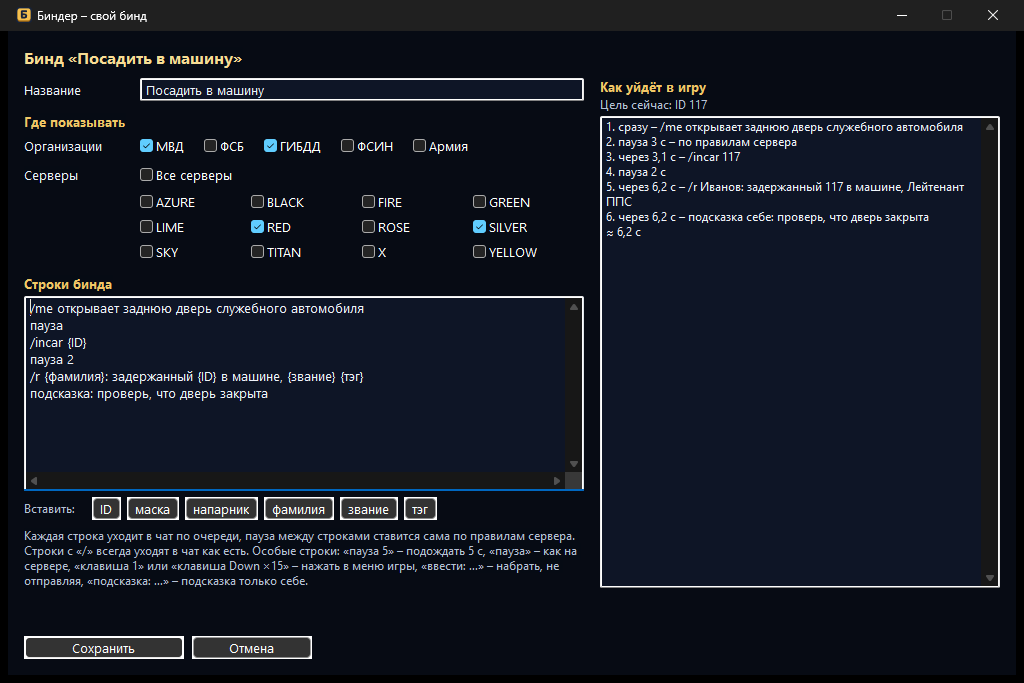This screenshot has height=683, width=1024.
Task: Disable the SILVER server checkbox
Action: tap(479, 227)
